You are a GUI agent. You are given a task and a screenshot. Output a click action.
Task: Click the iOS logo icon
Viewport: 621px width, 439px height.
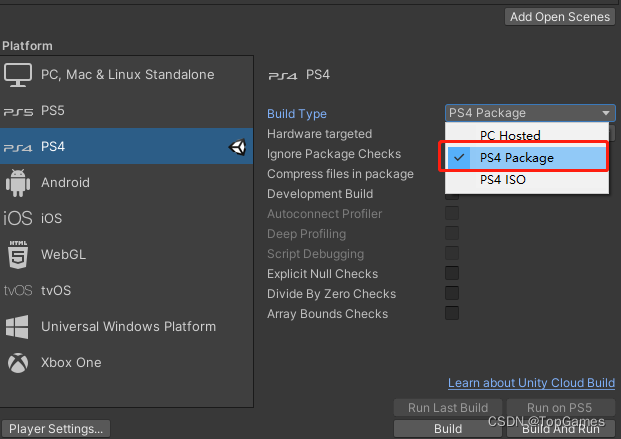[18, 218]
